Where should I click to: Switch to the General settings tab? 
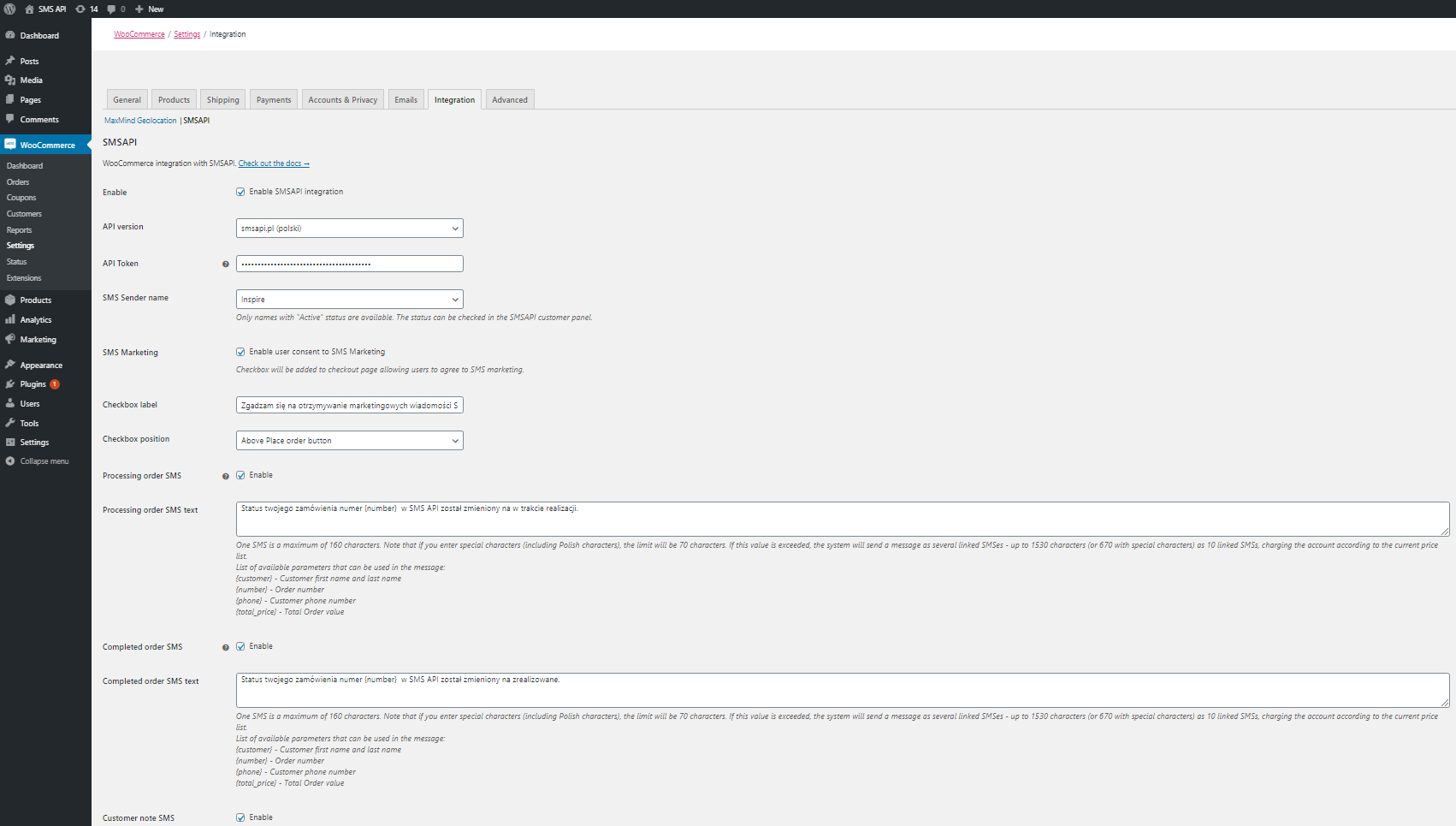point(127,99)
